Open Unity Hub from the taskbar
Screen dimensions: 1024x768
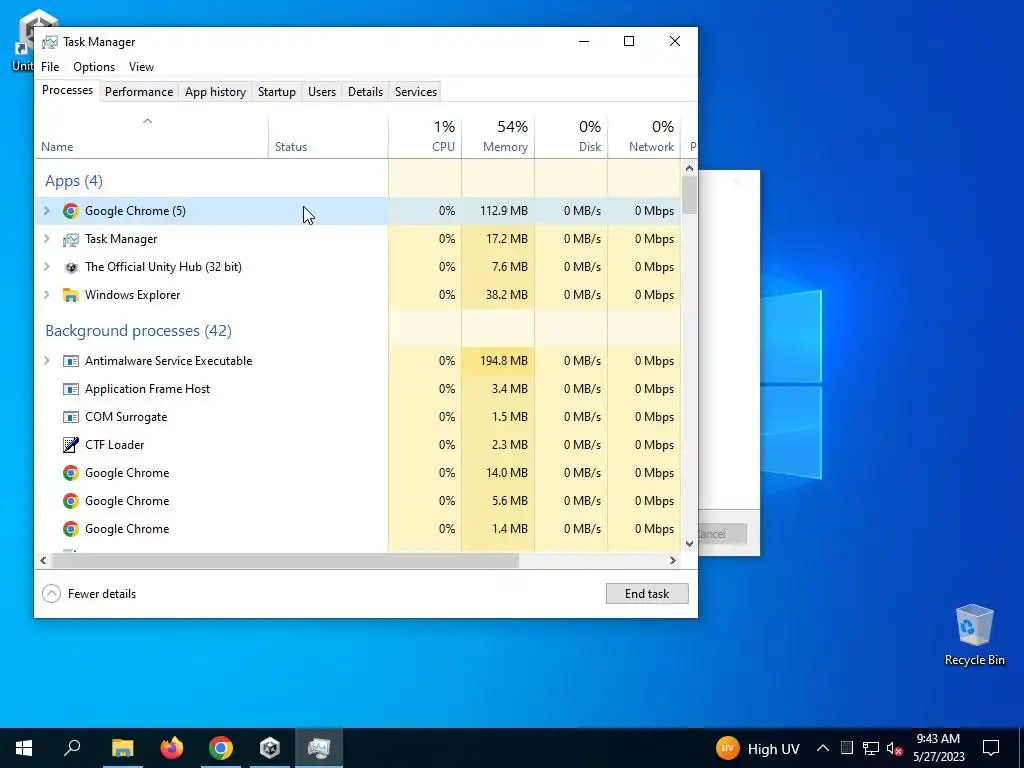270,748
